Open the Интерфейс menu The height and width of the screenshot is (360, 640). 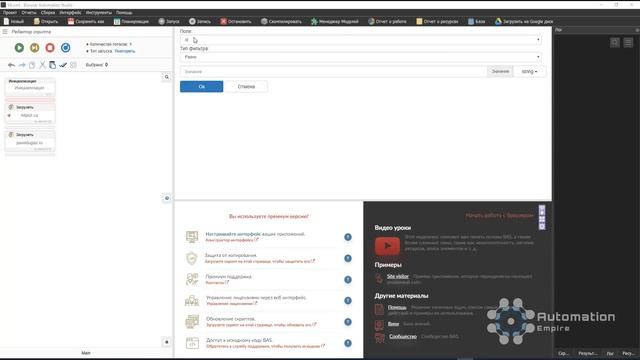pyautogui.click(x=70, y=13)
